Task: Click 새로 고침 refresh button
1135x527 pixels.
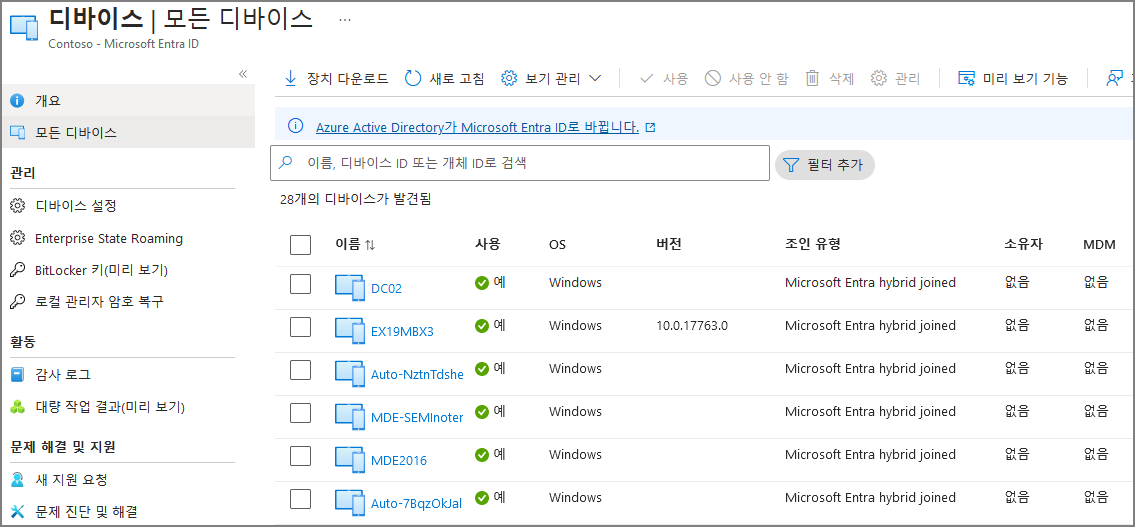Action: coord(444,79)
